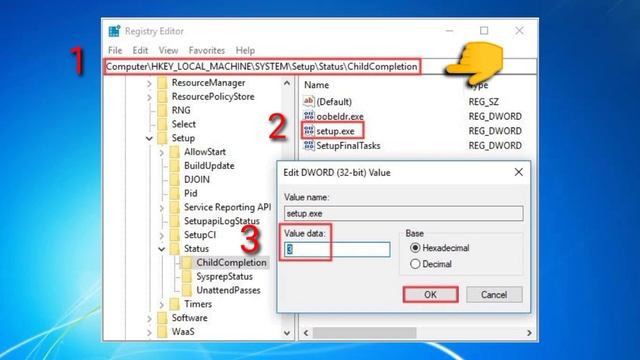Click the DJOIN folder icon
640x360 pixels.
coord(175,180)
